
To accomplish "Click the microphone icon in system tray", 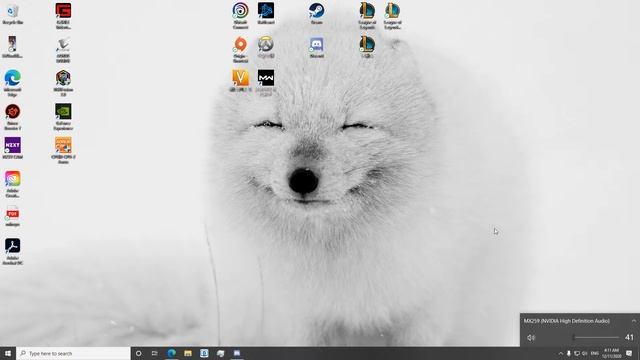I will [x=569, y=353].
